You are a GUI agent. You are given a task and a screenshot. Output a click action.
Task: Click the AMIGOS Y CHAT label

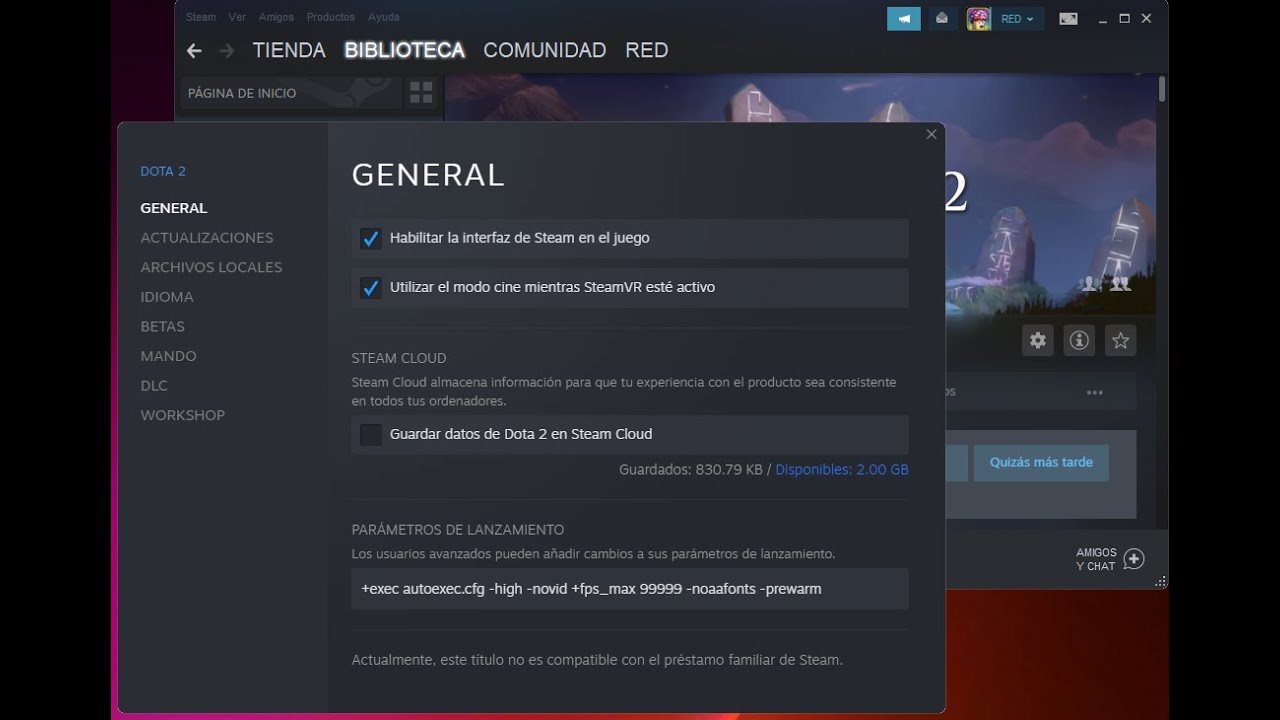click(1096, 559)
